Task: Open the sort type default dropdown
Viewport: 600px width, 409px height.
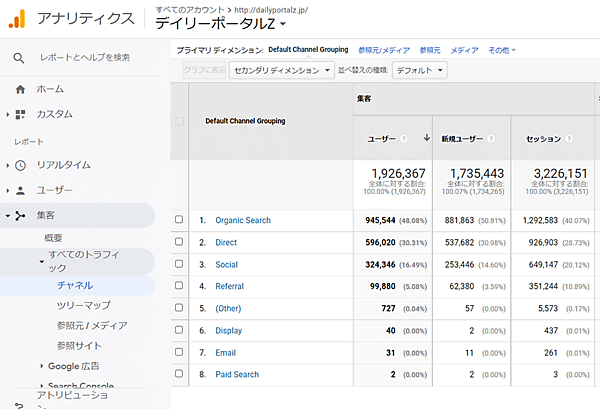Action: (x=420, y=70)
